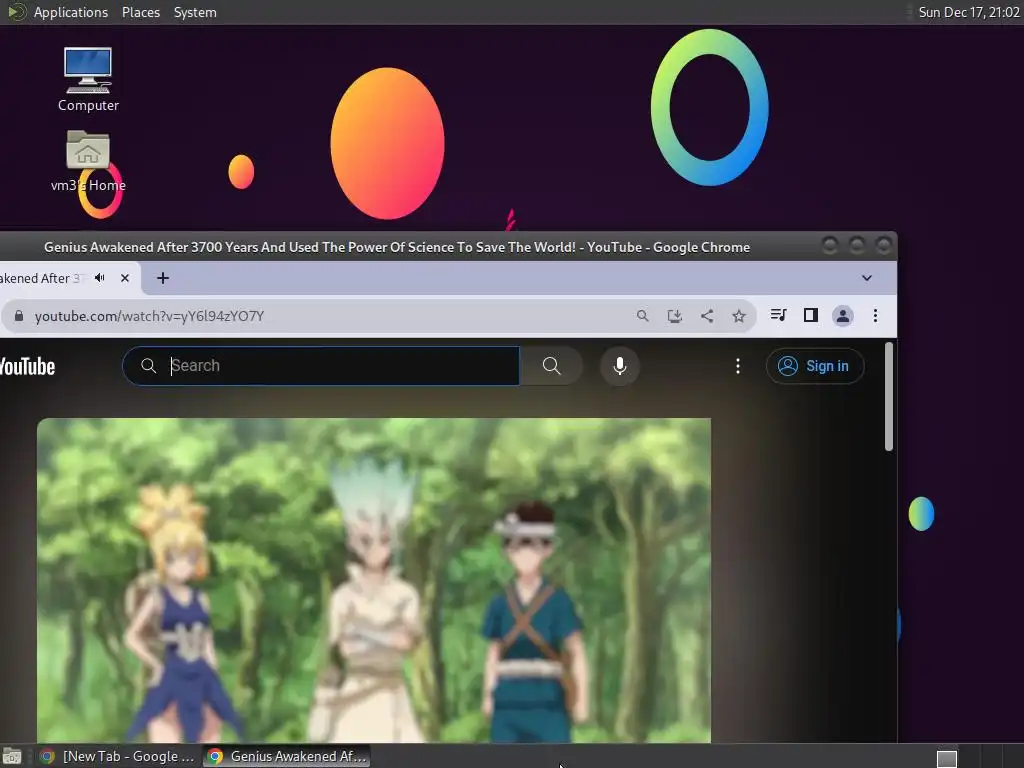Screen dimensions: 1024x768
Task: Open the Applications menu
Action: (71, 12)
